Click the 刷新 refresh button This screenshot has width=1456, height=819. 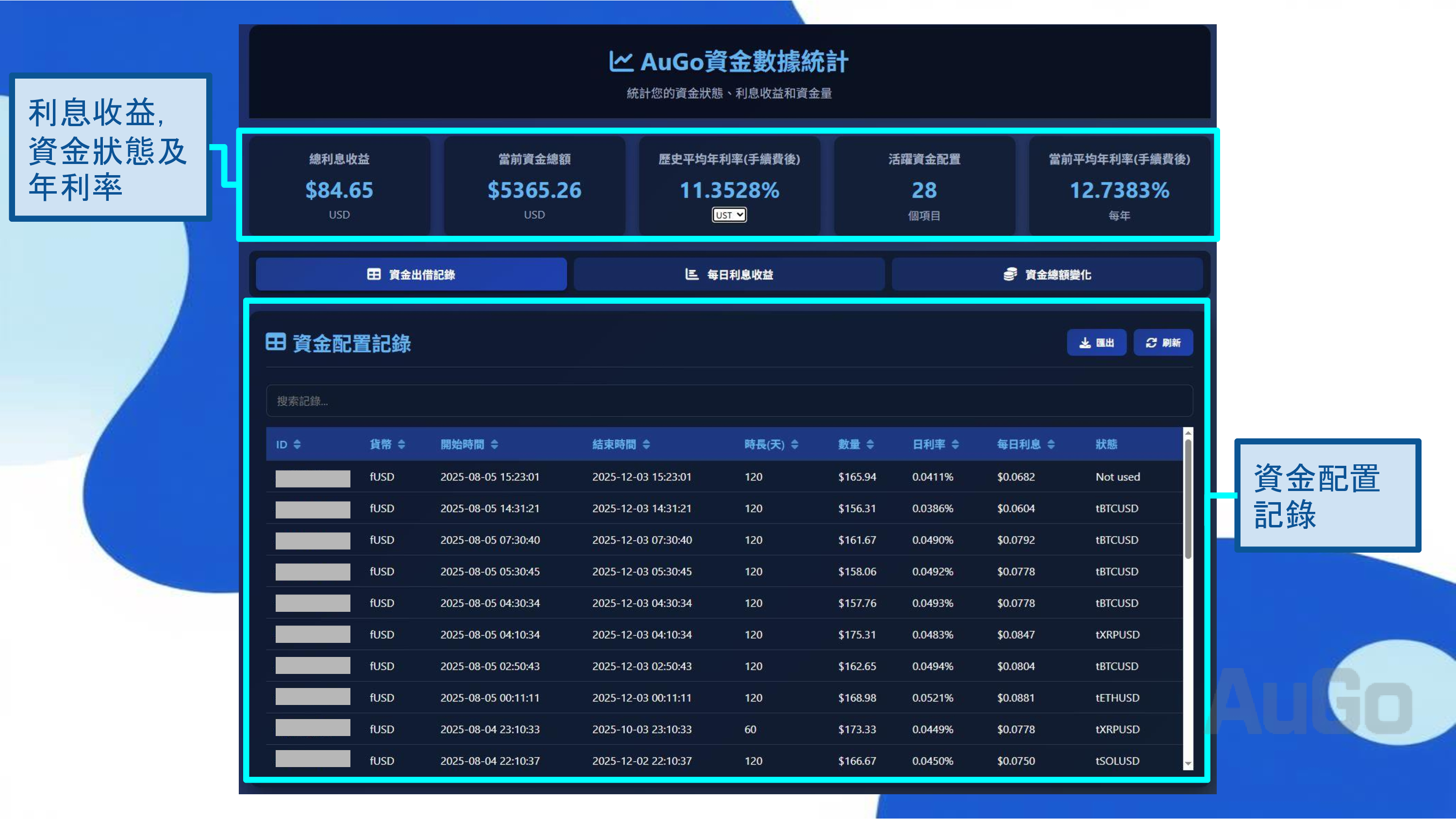pyautogui.click(x=1163, y=343)
